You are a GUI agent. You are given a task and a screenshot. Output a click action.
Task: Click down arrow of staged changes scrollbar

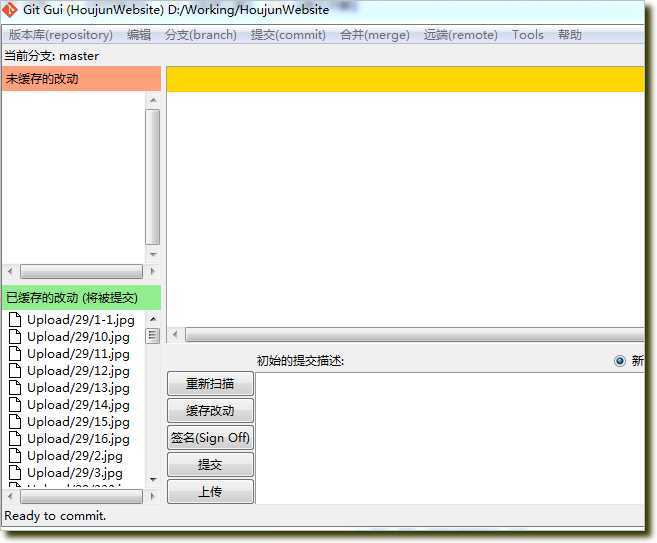coord(153,479)
